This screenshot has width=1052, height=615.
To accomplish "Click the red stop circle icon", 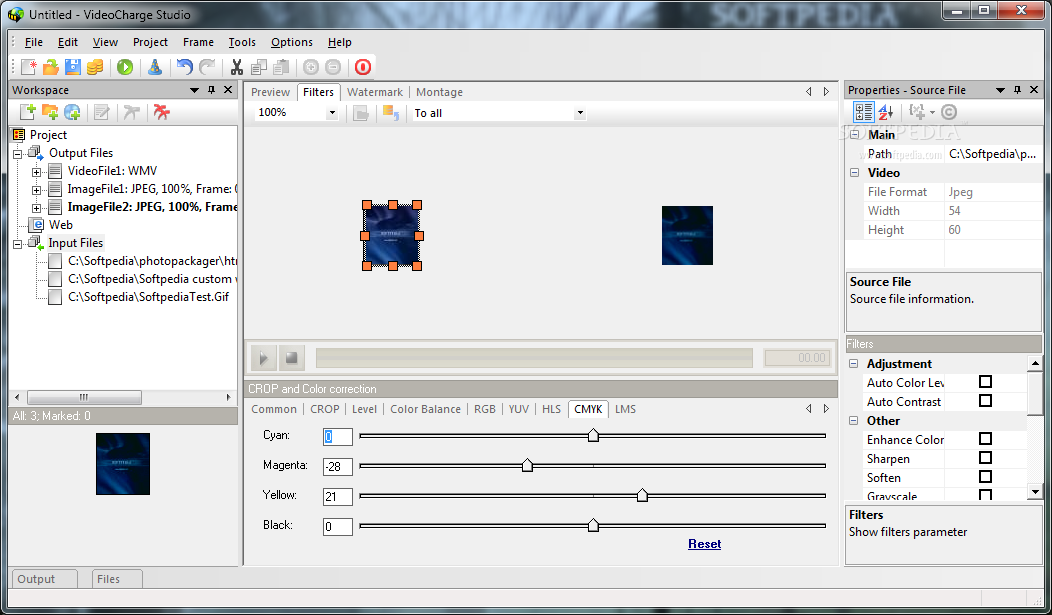I will (363, 67).
